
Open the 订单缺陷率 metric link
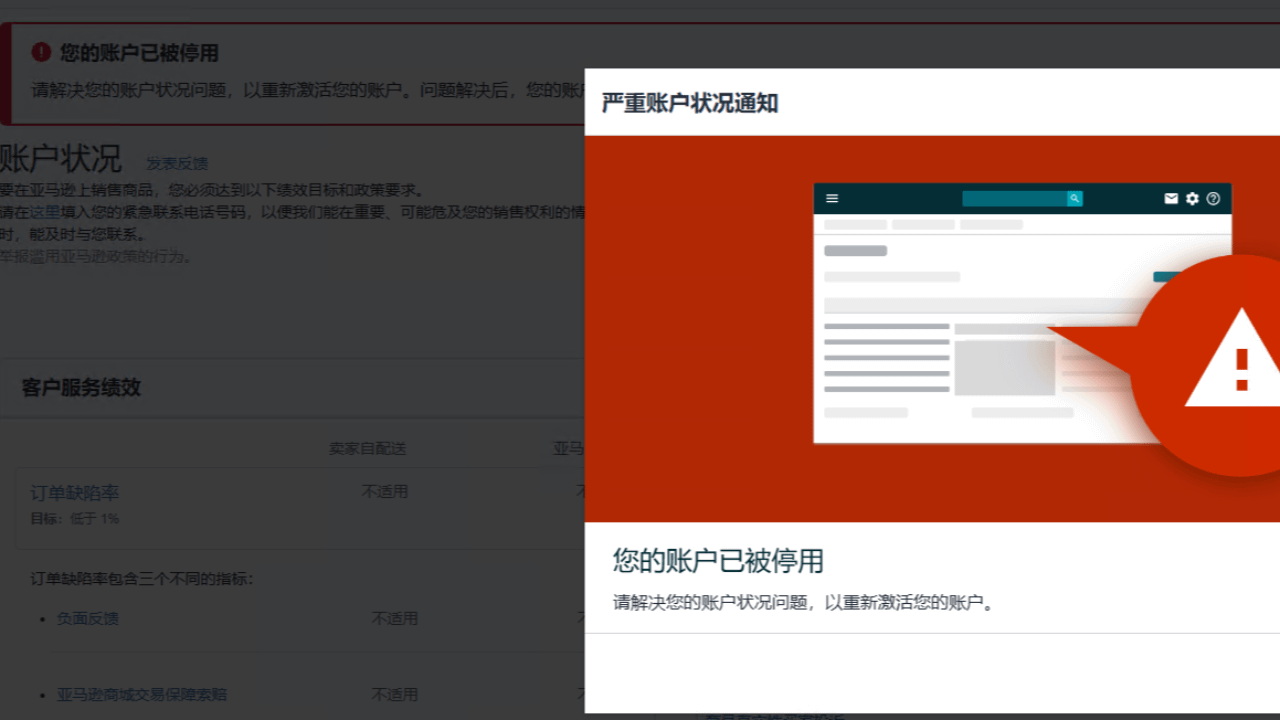75,493
